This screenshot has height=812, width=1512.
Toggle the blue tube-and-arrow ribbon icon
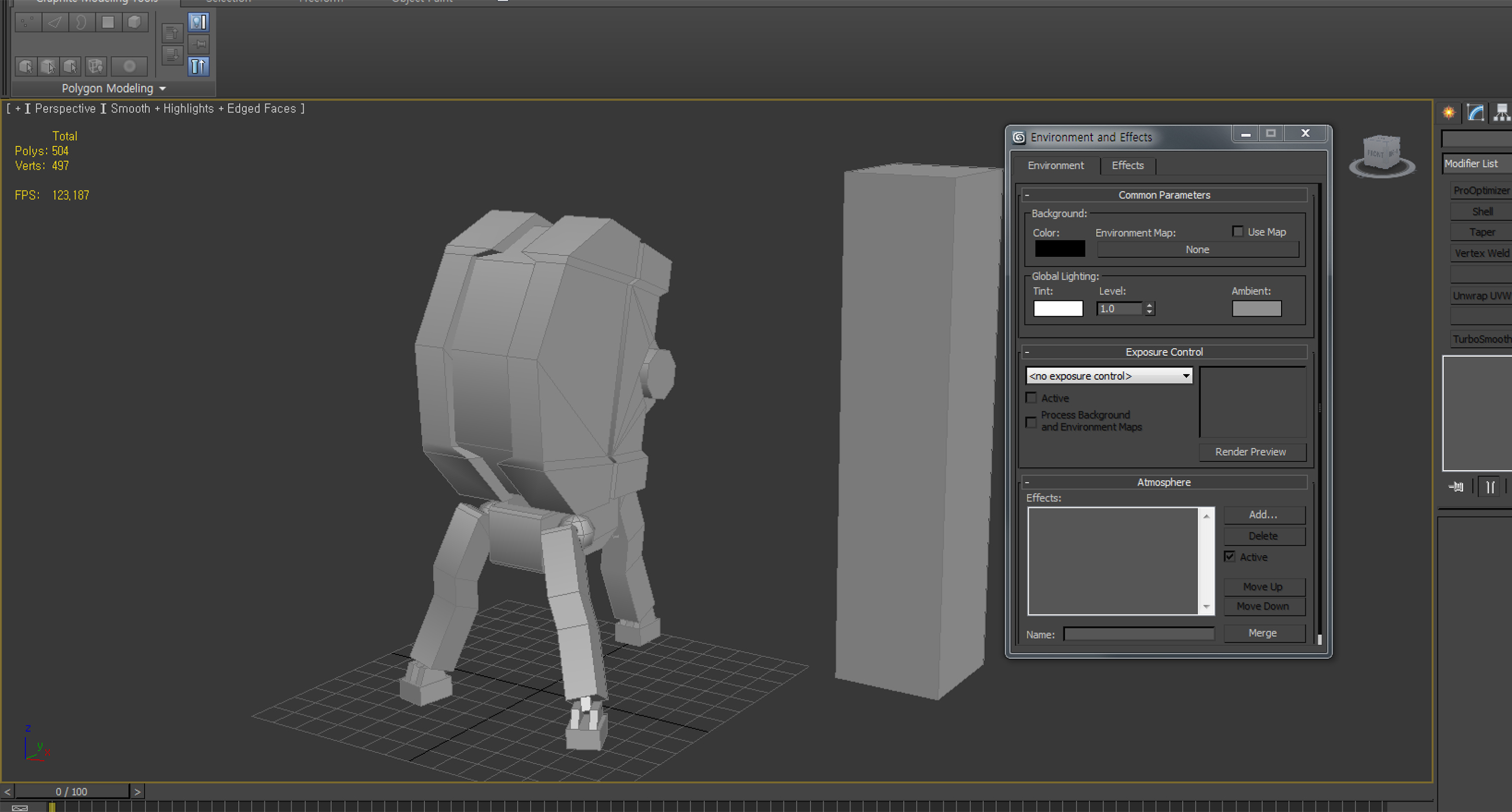pos(199,66)
